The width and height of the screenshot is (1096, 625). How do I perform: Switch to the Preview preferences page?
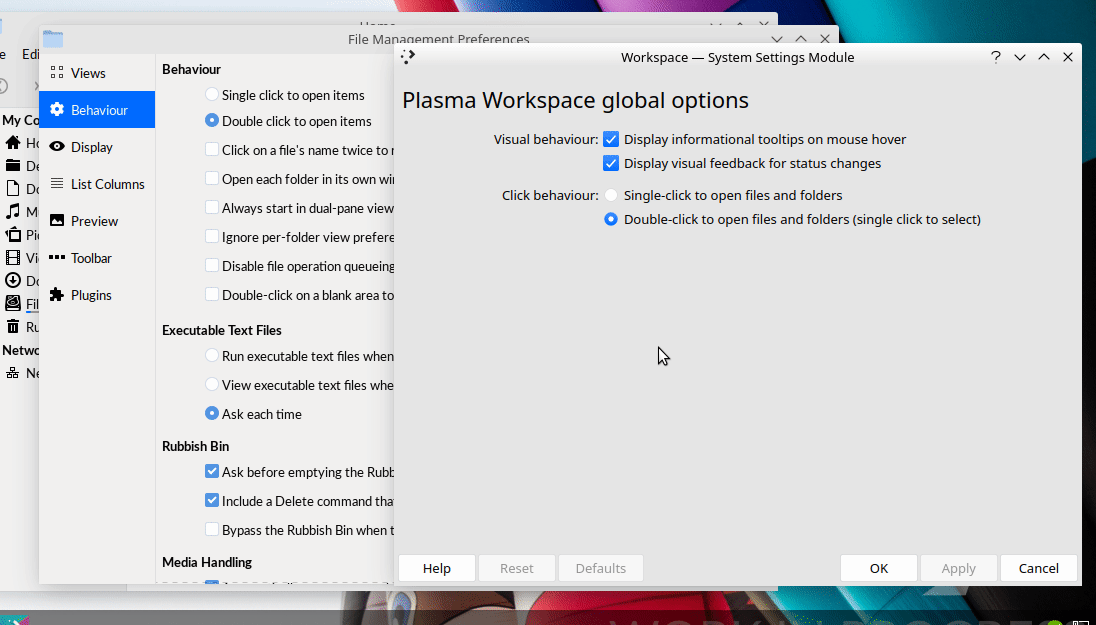97,221
